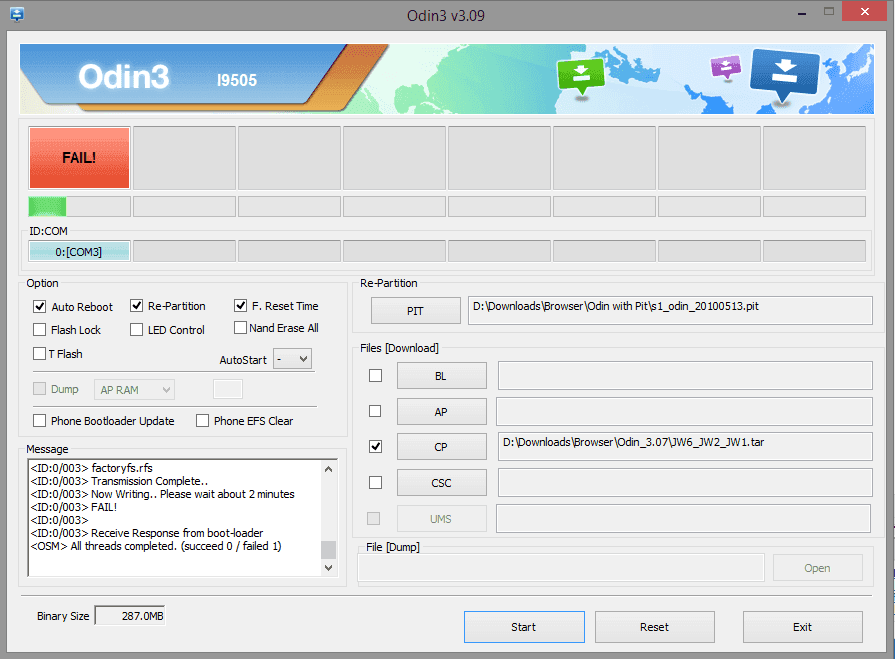Open the AP RAM dump dropdown

click(x=134, y=390)
